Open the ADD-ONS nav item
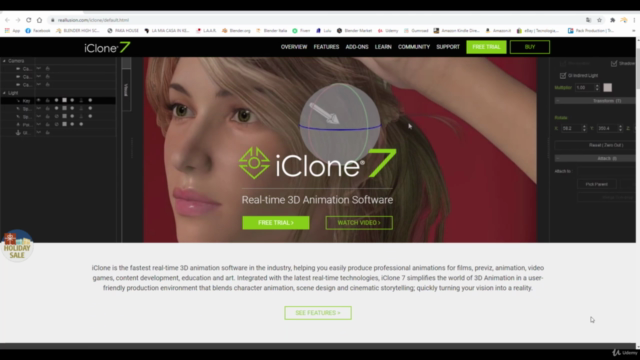 point(357,47)
